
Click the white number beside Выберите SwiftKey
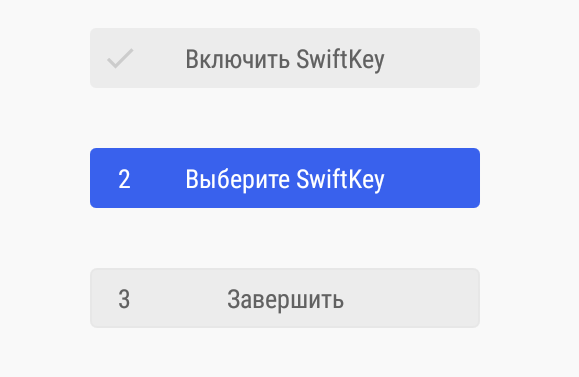pyautogui.click(x=124, y=179)
